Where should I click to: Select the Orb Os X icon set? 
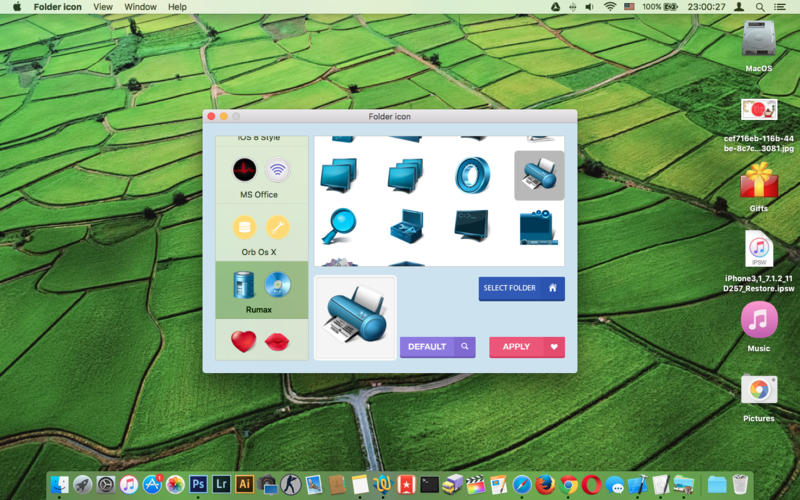[261, 233]
